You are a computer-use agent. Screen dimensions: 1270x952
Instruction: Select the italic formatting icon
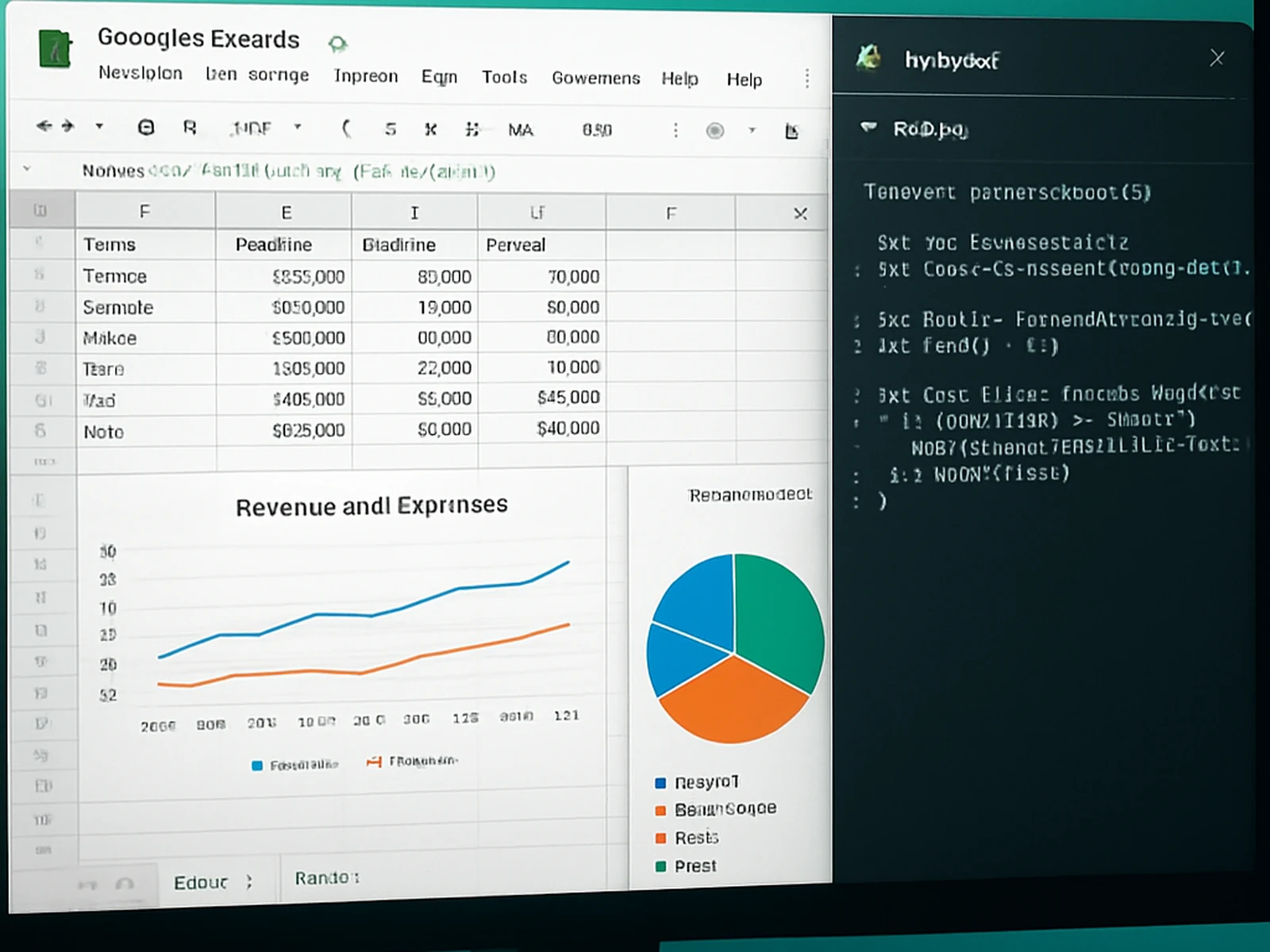(431, 128)
